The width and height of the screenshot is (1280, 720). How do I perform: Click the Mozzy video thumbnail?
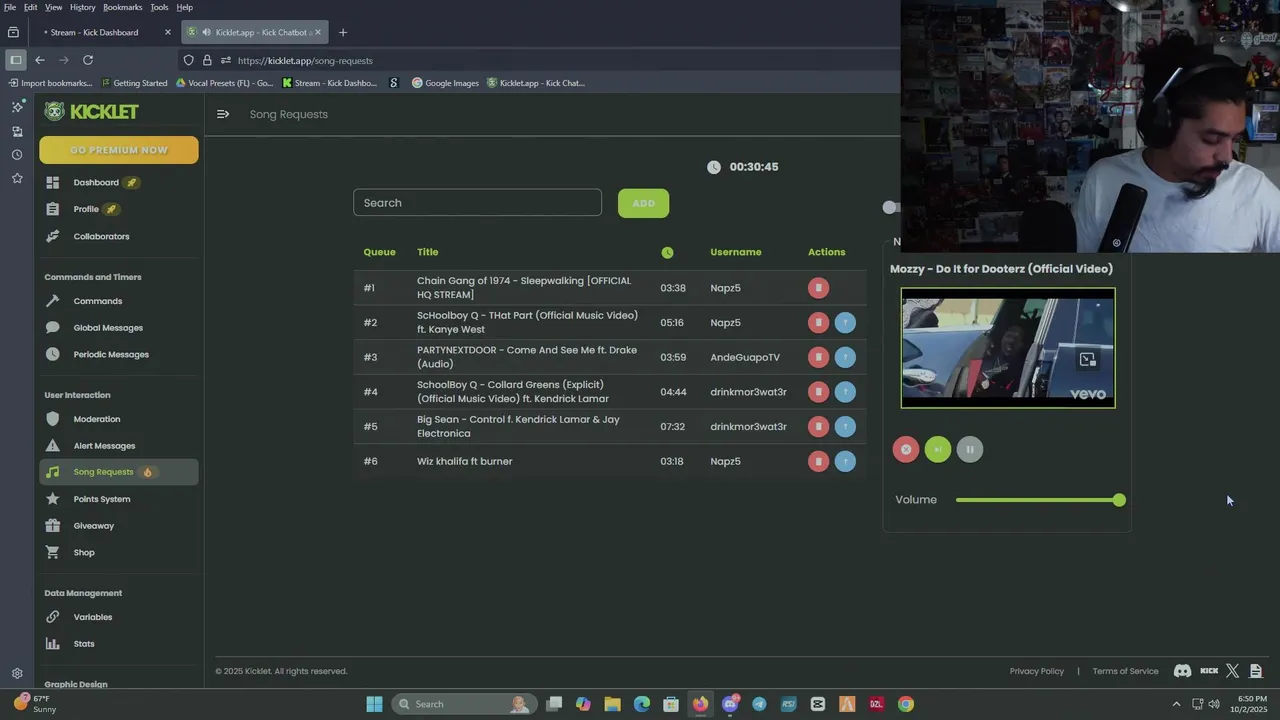coord(1008,348)
